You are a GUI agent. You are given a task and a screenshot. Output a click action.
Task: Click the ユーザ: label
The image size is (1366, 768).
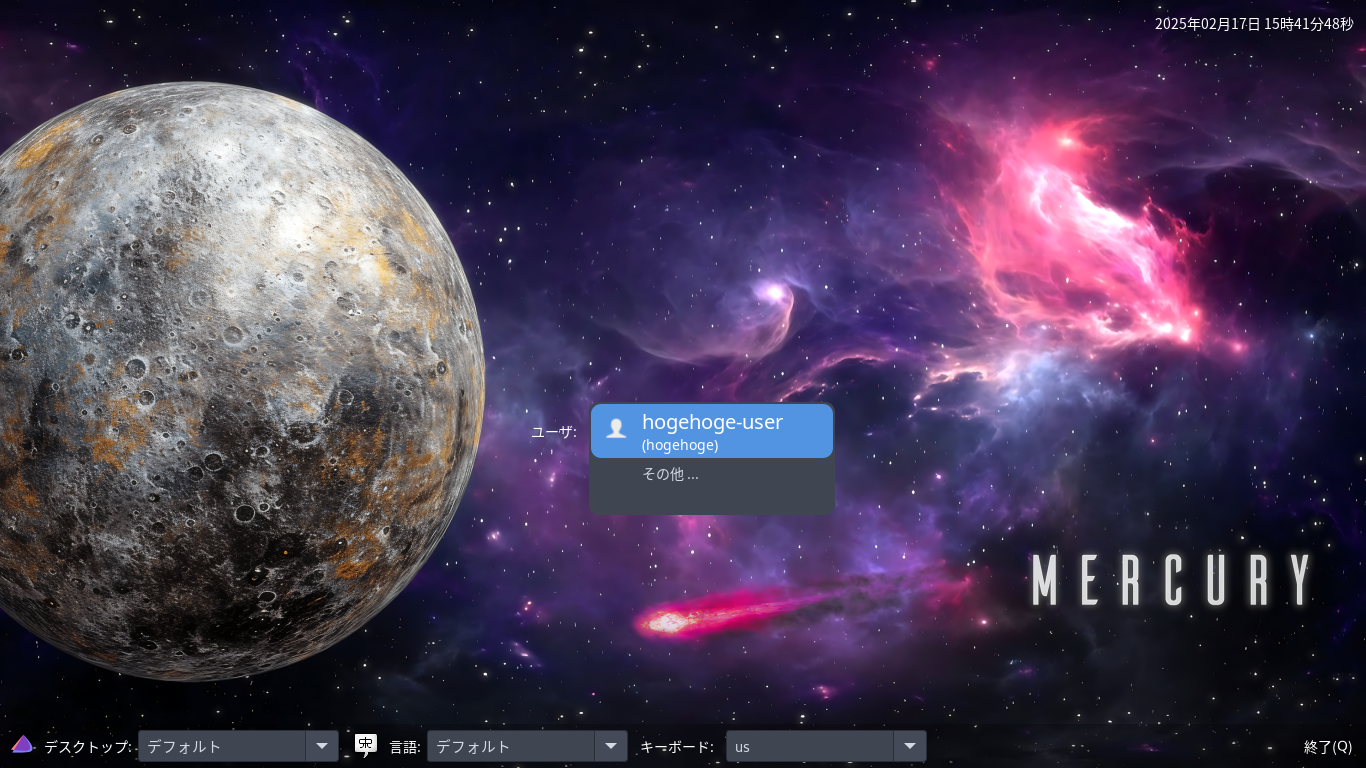click(554, 432)
